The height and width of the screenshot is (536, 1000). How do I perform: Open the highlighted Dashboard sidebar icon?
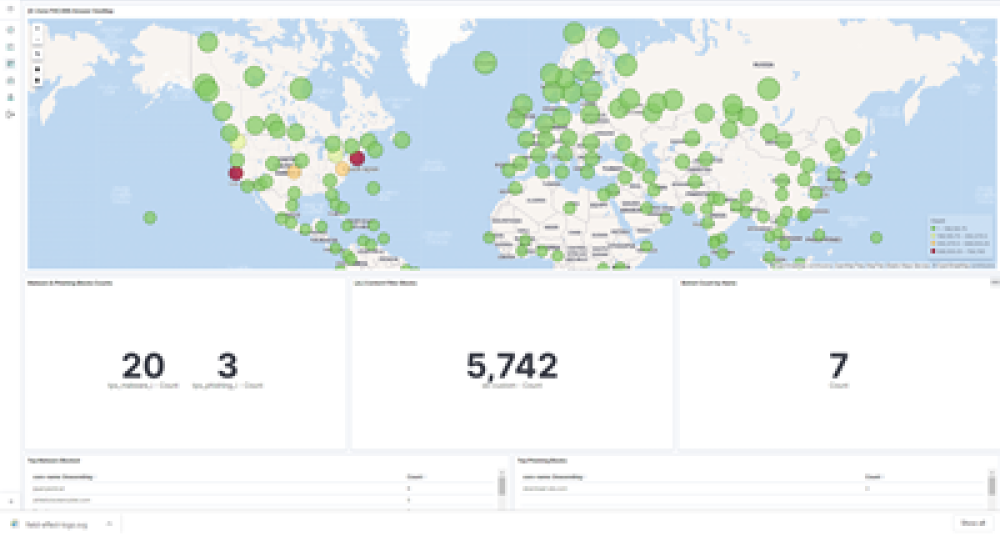[x=10, y=64]
